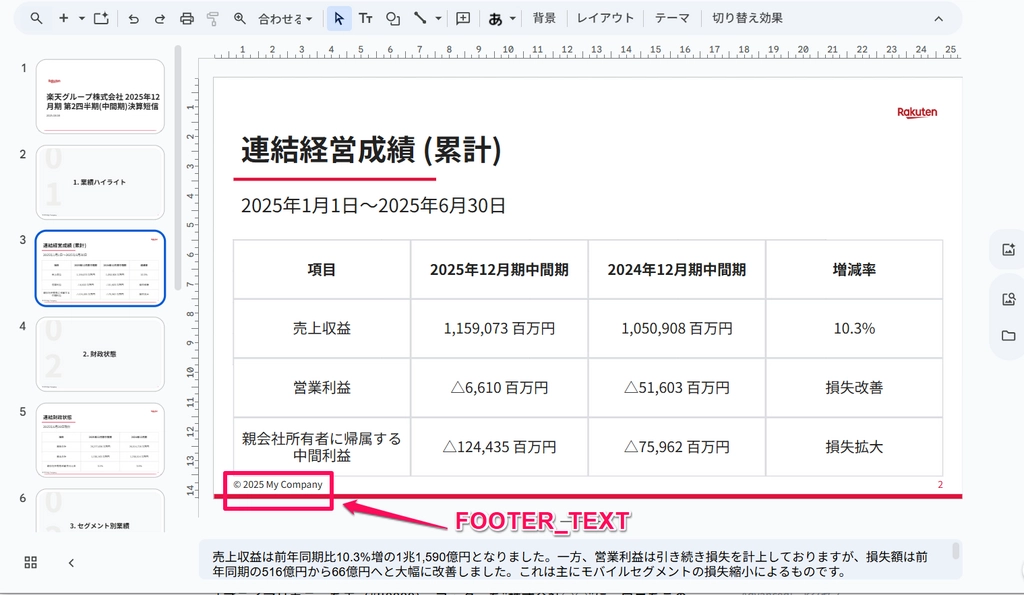
Task: Click the 親会社所有者に帰属する中間利益 cell
Action: coord(322,447)
